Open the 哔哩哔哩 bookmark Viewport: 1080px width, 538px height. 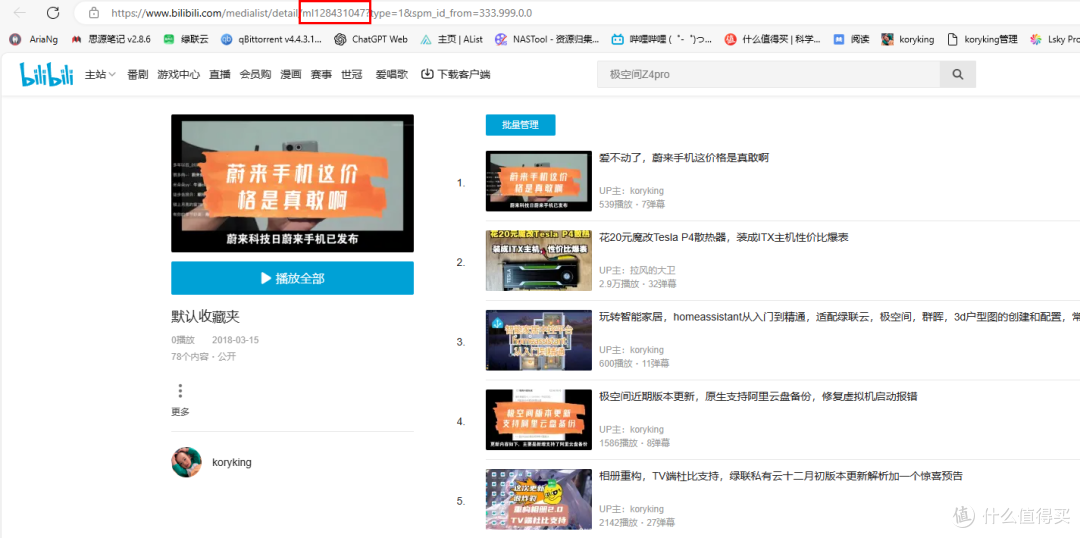(662, 39)
